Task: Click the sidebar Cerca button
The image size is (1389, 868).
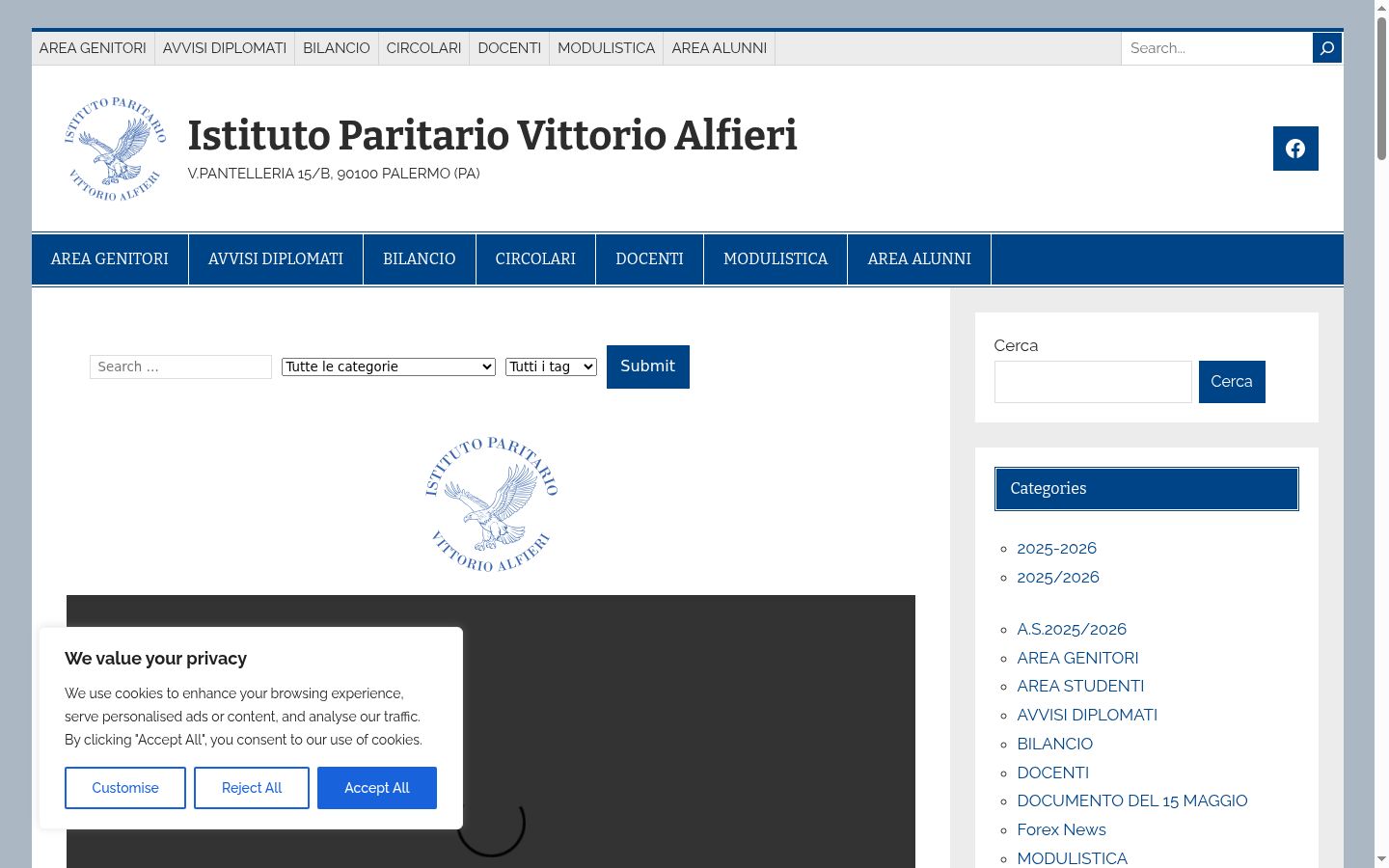Action: 1232,382
